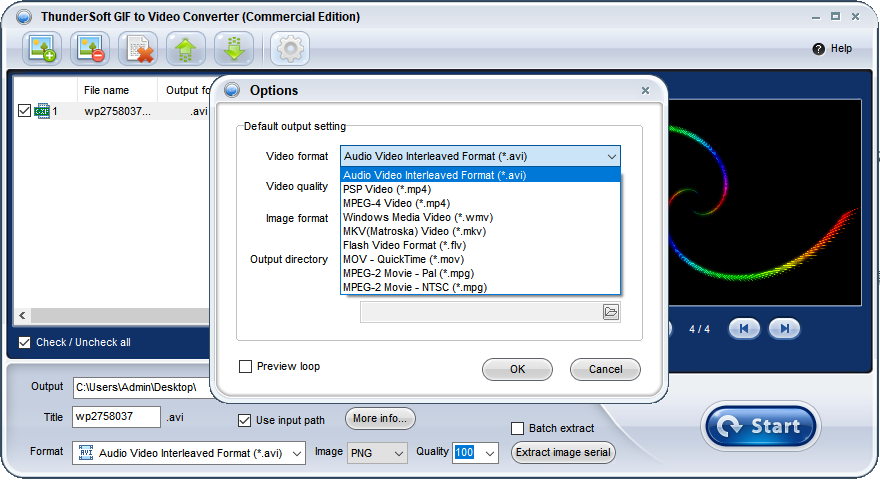Choose Windows Media Video (*.wmv)

pyautogui.click(x=480, y=217)
